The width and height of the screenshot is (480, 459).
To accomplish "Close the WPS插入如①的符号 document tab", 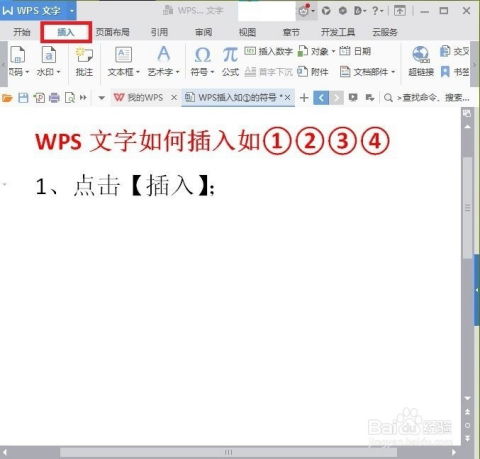I will click(287, 98).
